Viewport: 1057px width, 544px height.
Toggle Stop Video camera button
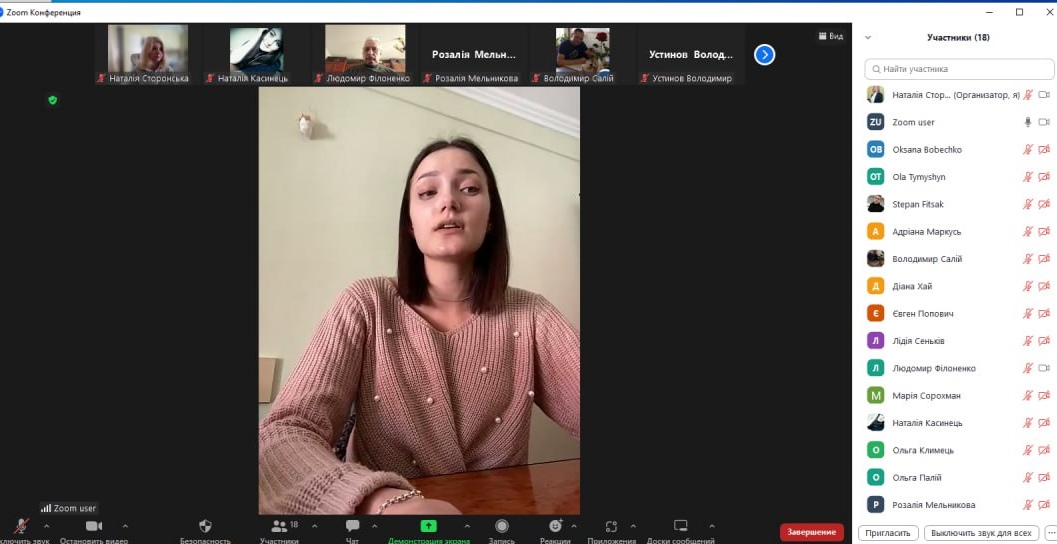pos(93,526)
